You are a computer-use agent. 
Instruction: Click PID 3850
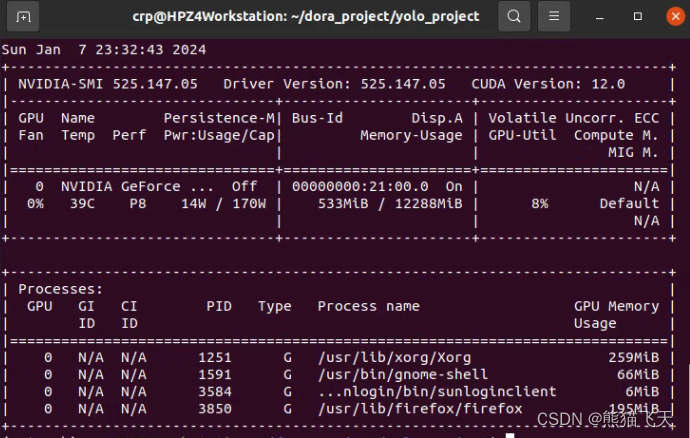tap(215, 409)
